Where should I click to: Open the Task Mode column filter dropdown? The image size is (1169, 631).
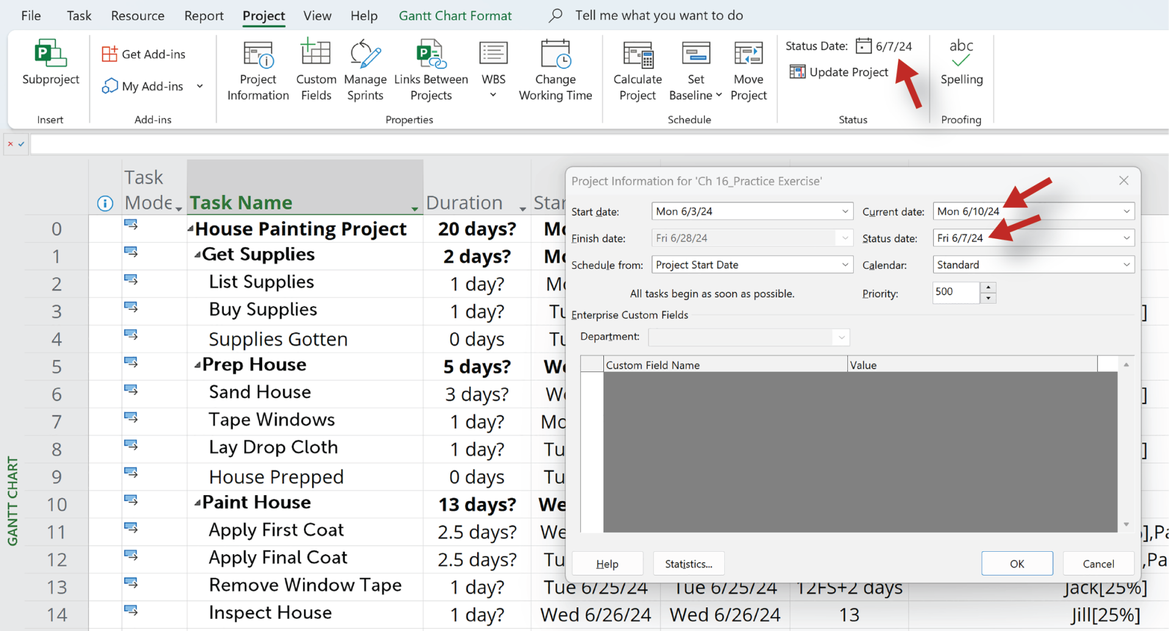(179, 208)
